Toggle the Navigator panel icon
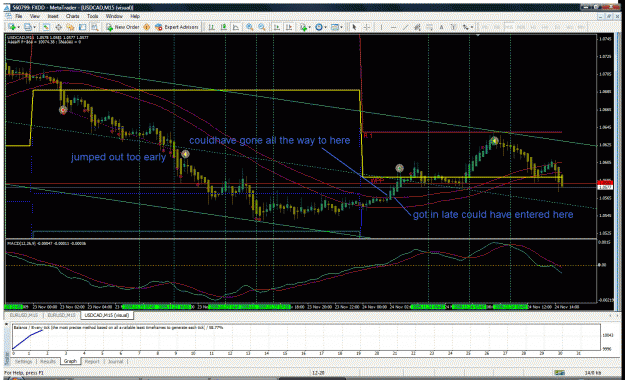The image size is (625, 380). [70, 27]
